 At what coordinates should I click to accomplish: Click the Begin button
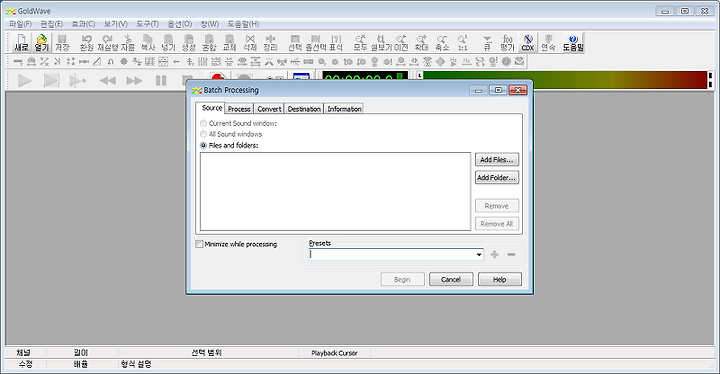(403, 279)
